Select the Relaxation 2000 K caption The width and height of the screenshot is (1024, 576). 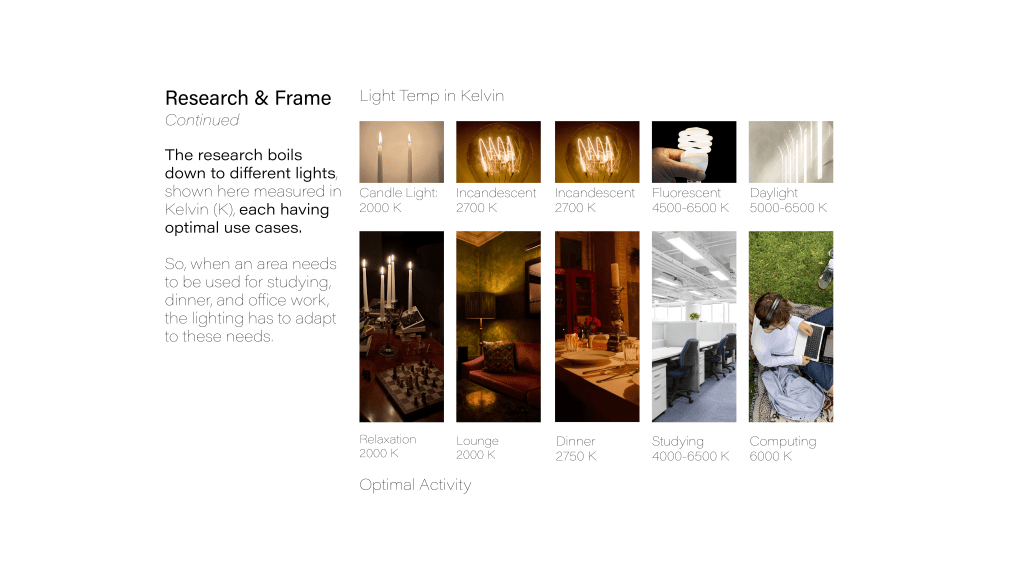387,446
